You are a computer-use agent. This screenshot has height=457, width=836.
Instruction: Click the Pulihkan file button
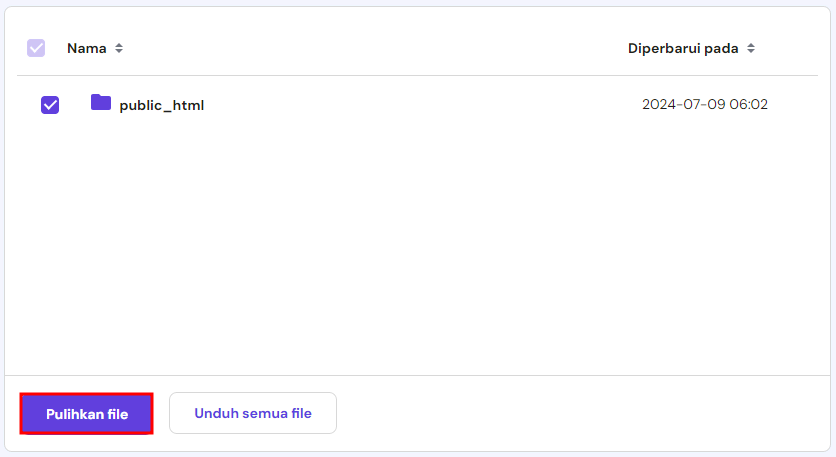(87, 414)
